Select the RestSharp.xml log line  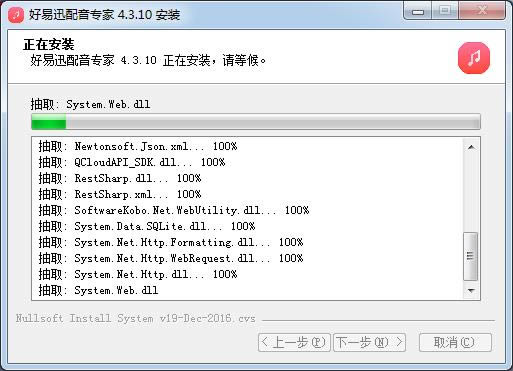pyautogui.click(x=120, y=194)
